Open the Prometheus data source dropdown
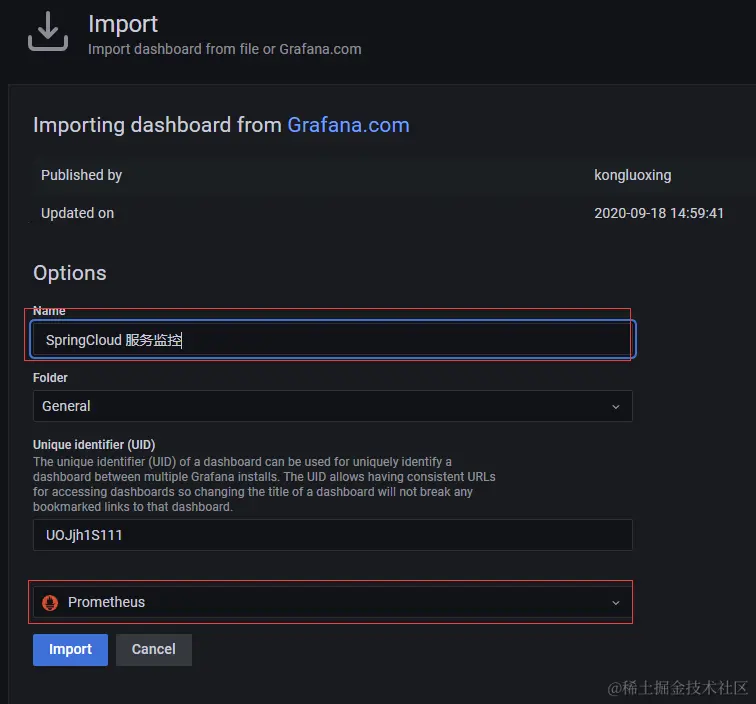This screenshot has height=704, width=756. pos(333,602)
